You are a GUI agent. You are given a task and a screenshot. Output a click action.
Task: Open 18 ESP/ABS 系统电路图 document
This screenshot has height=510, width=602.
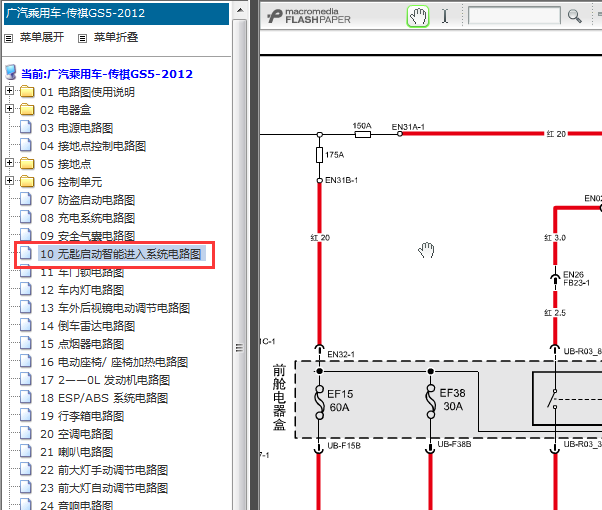coord(104,399)
